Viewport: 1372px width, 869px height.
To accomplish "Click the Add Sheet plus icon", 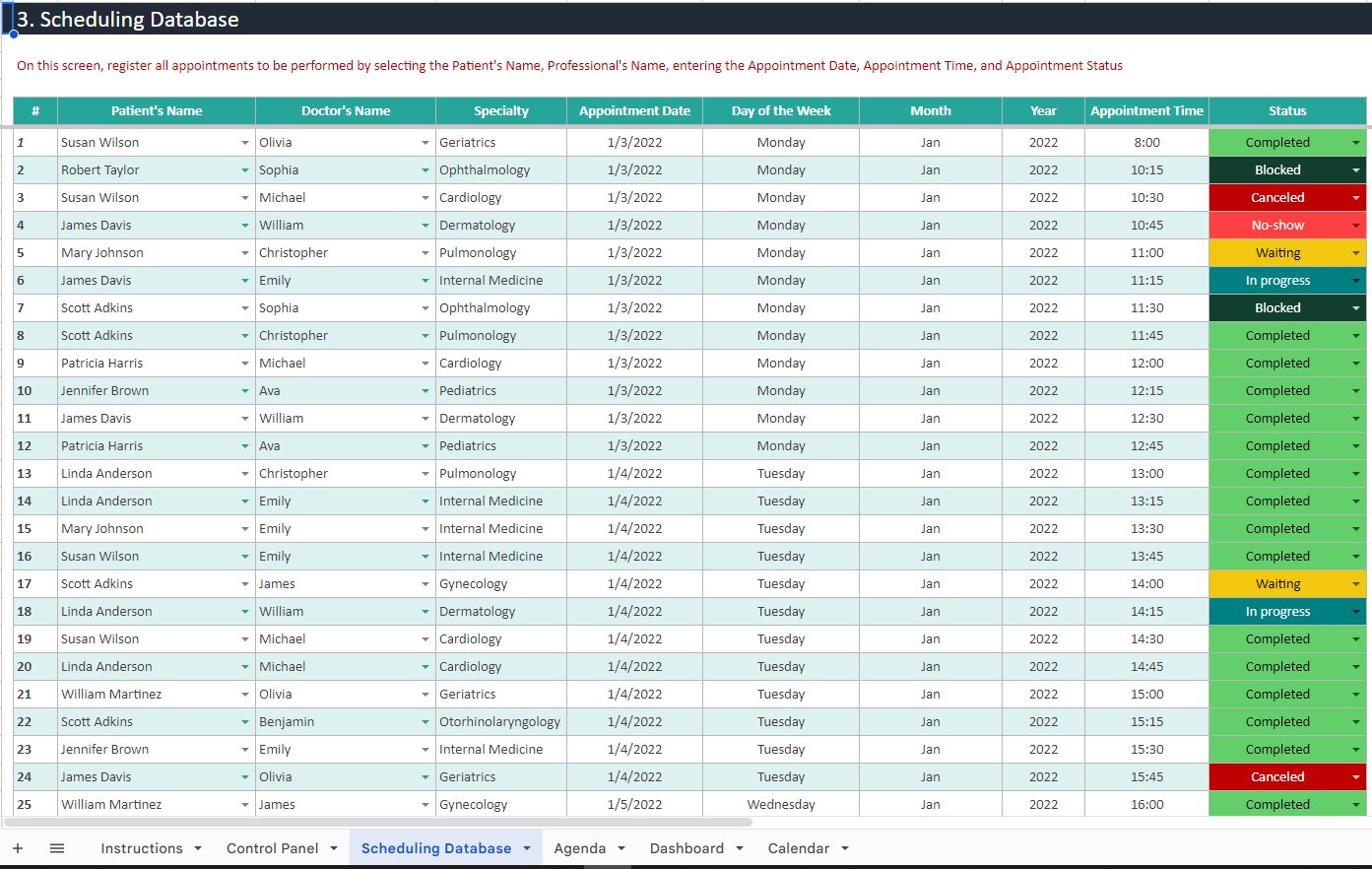I will [x=18, y=848].
